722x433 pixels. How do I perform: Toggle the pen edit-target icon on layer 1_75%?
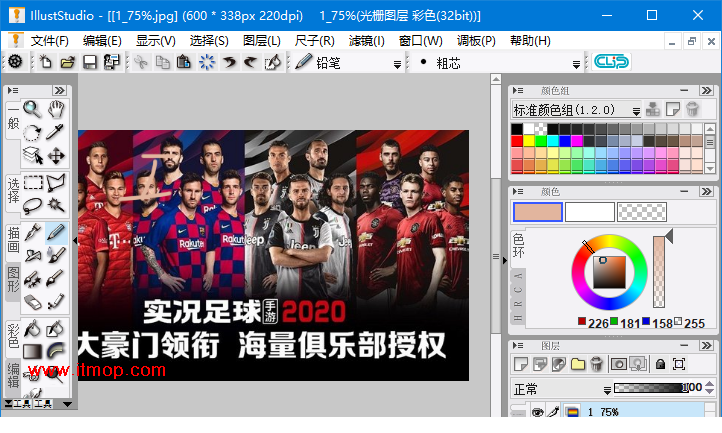coord(553,412)
